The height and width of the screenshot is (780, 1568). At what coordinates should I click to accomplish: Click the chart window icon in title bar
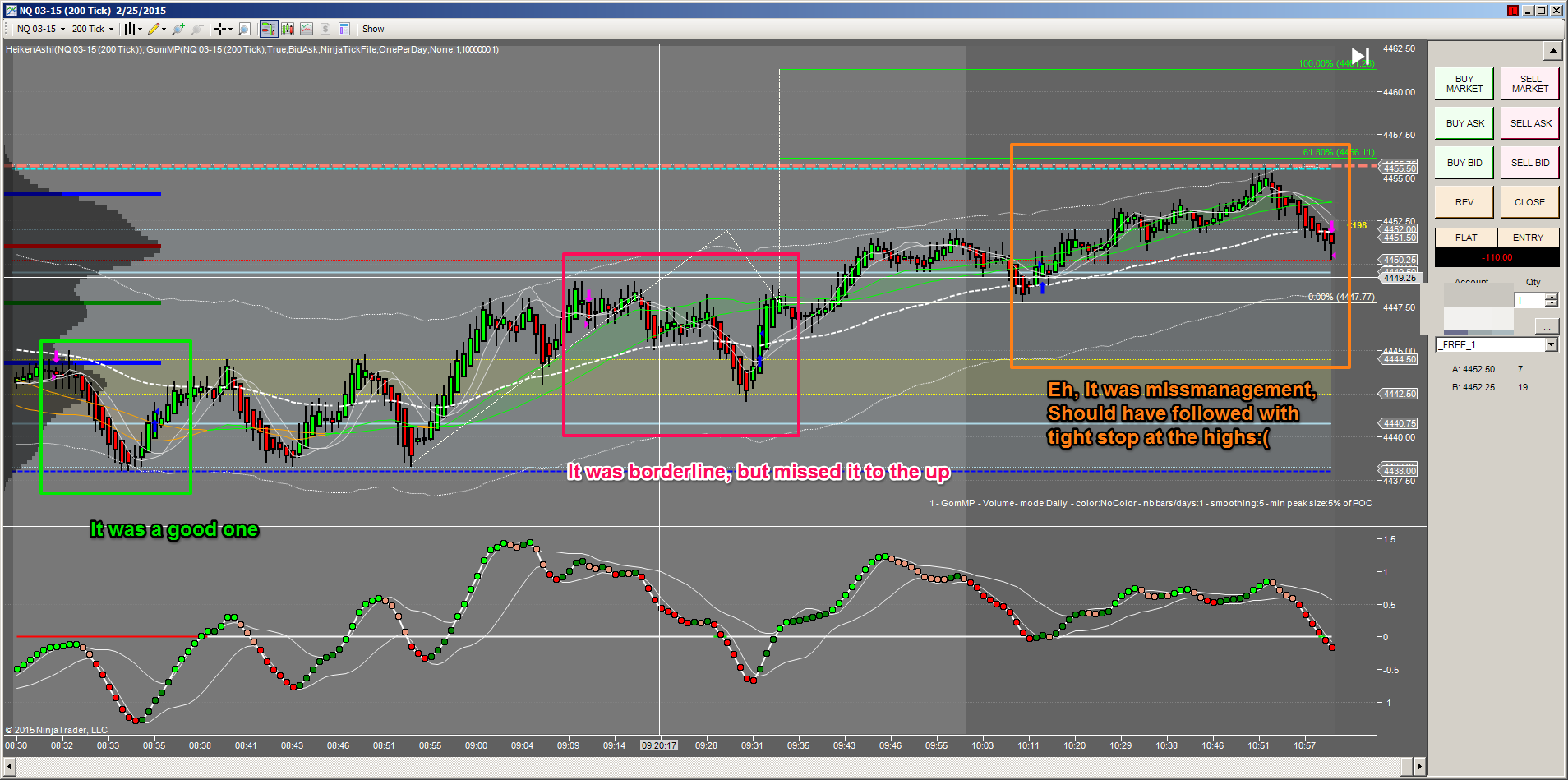point(12,10)
